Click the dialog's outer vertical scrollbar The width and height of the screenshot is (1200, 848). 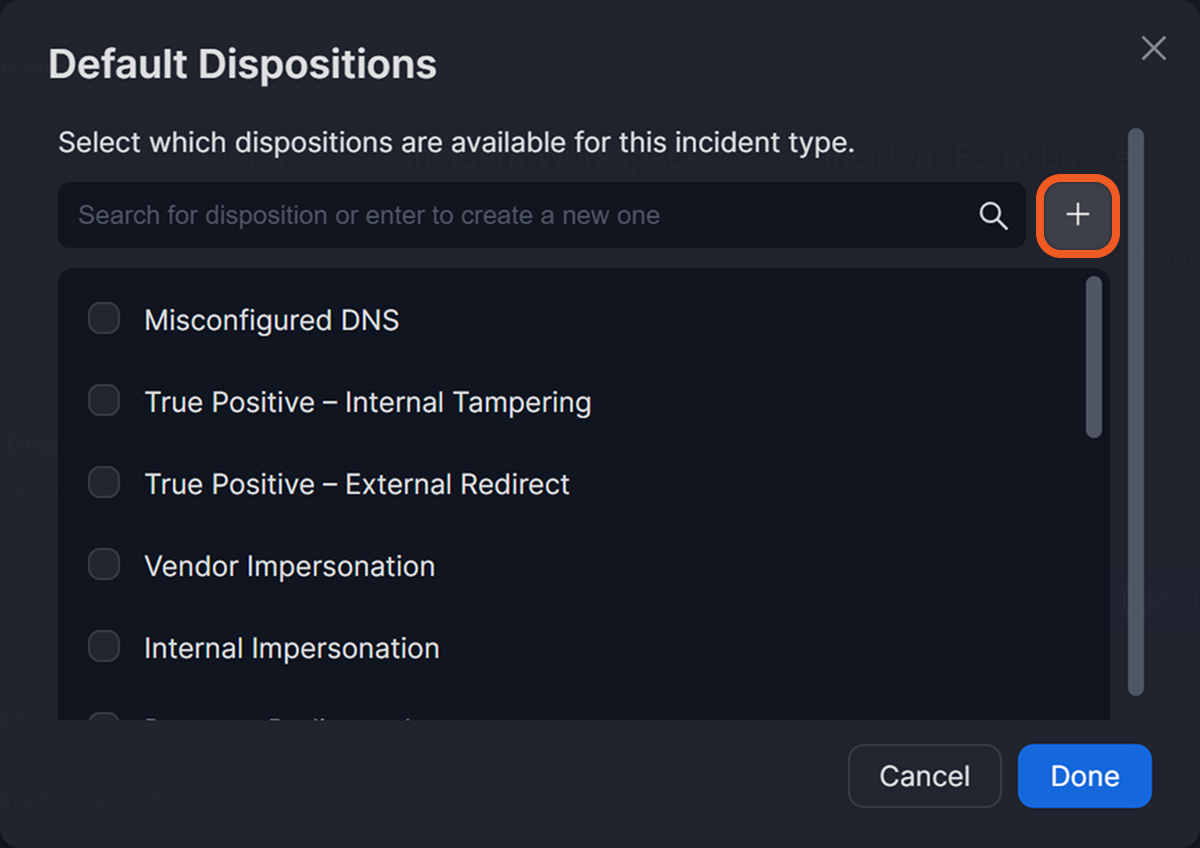(1135, 410)
